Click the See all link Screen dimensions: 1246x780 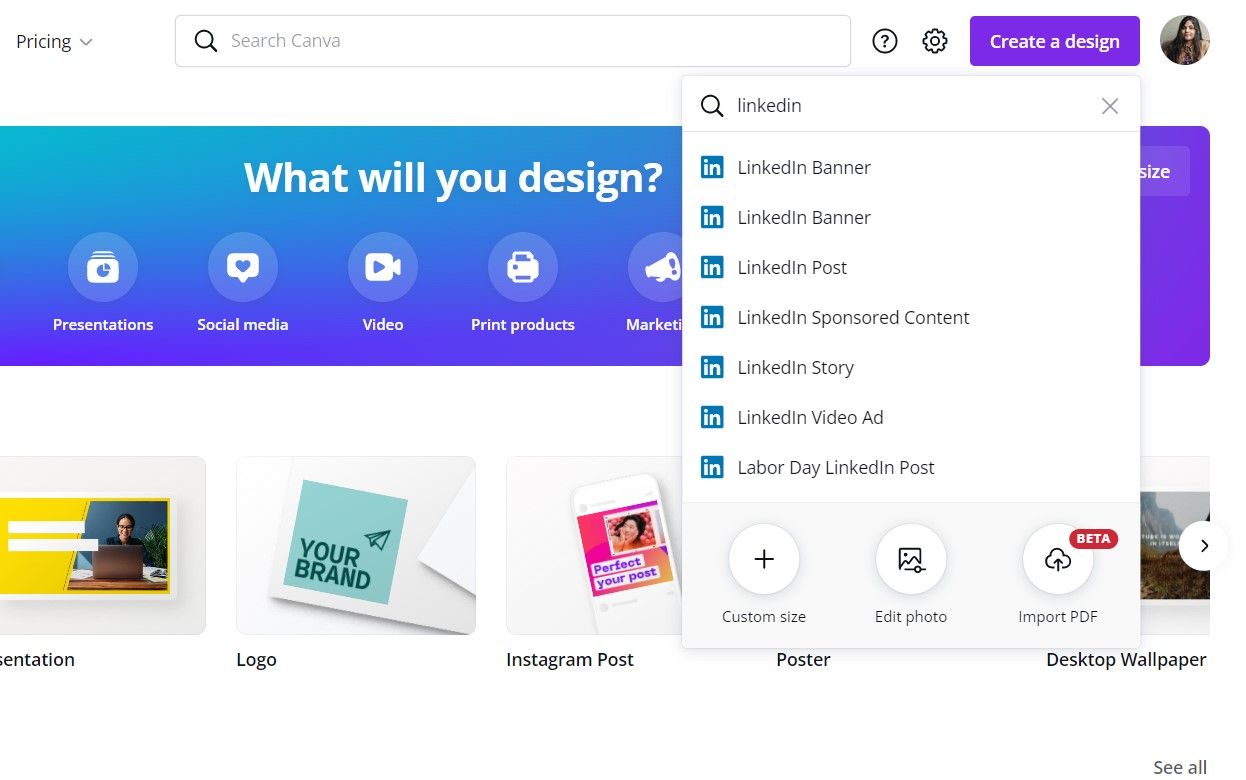(1179, 766)
